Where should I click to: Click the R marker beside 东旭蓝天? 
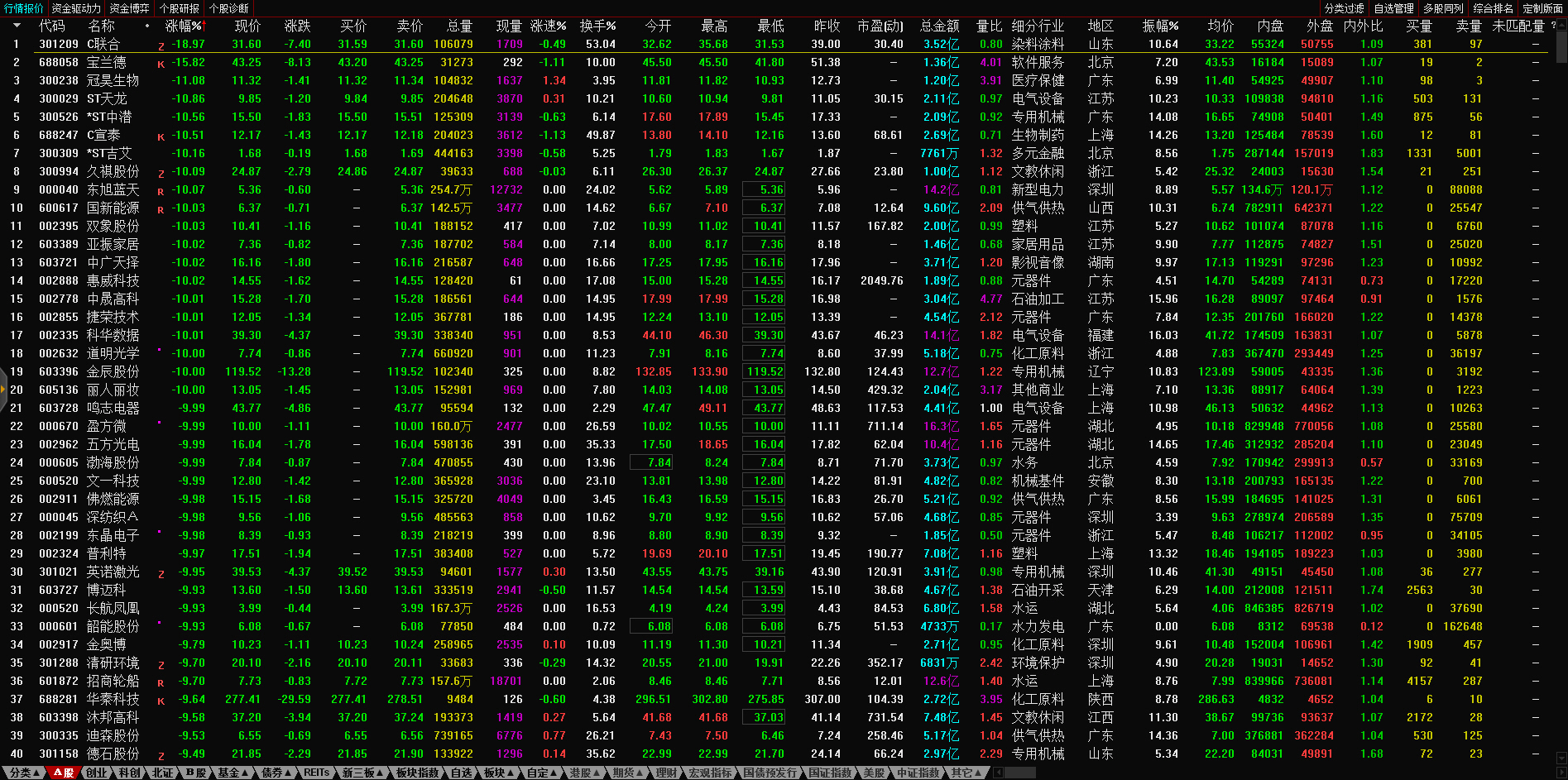pyautogui.click(x=161, y=192)
